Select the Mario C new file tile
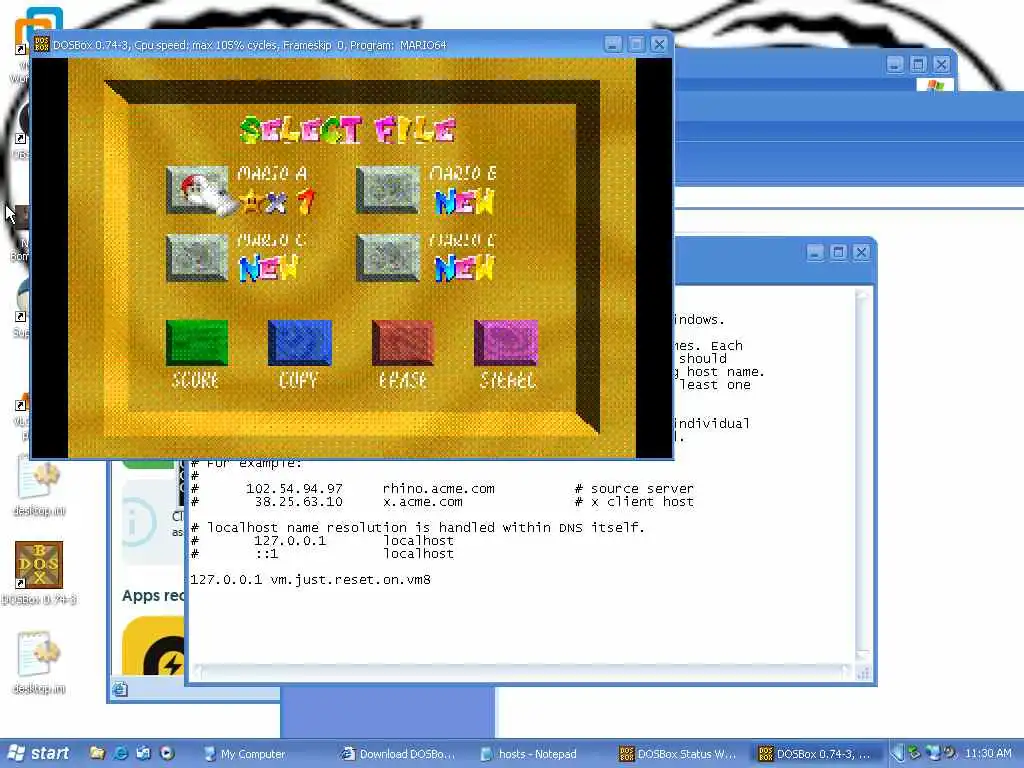 click(x=197, y=257)
